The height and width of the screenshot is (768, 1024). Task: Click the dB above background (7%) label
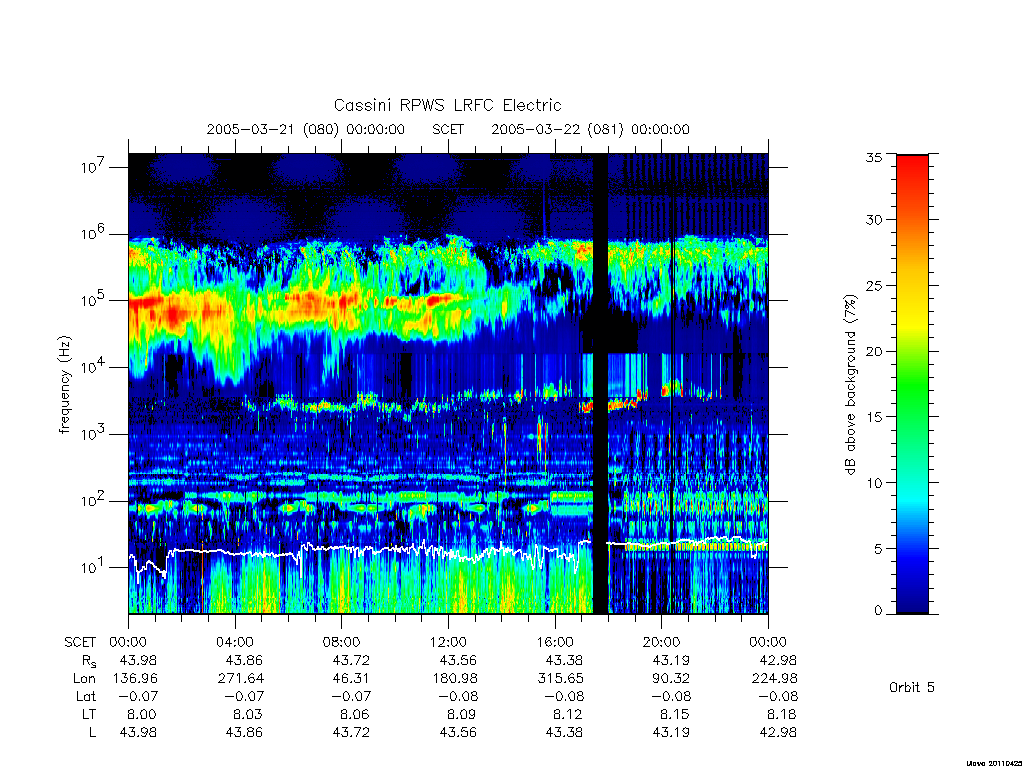tap(850, 385)
